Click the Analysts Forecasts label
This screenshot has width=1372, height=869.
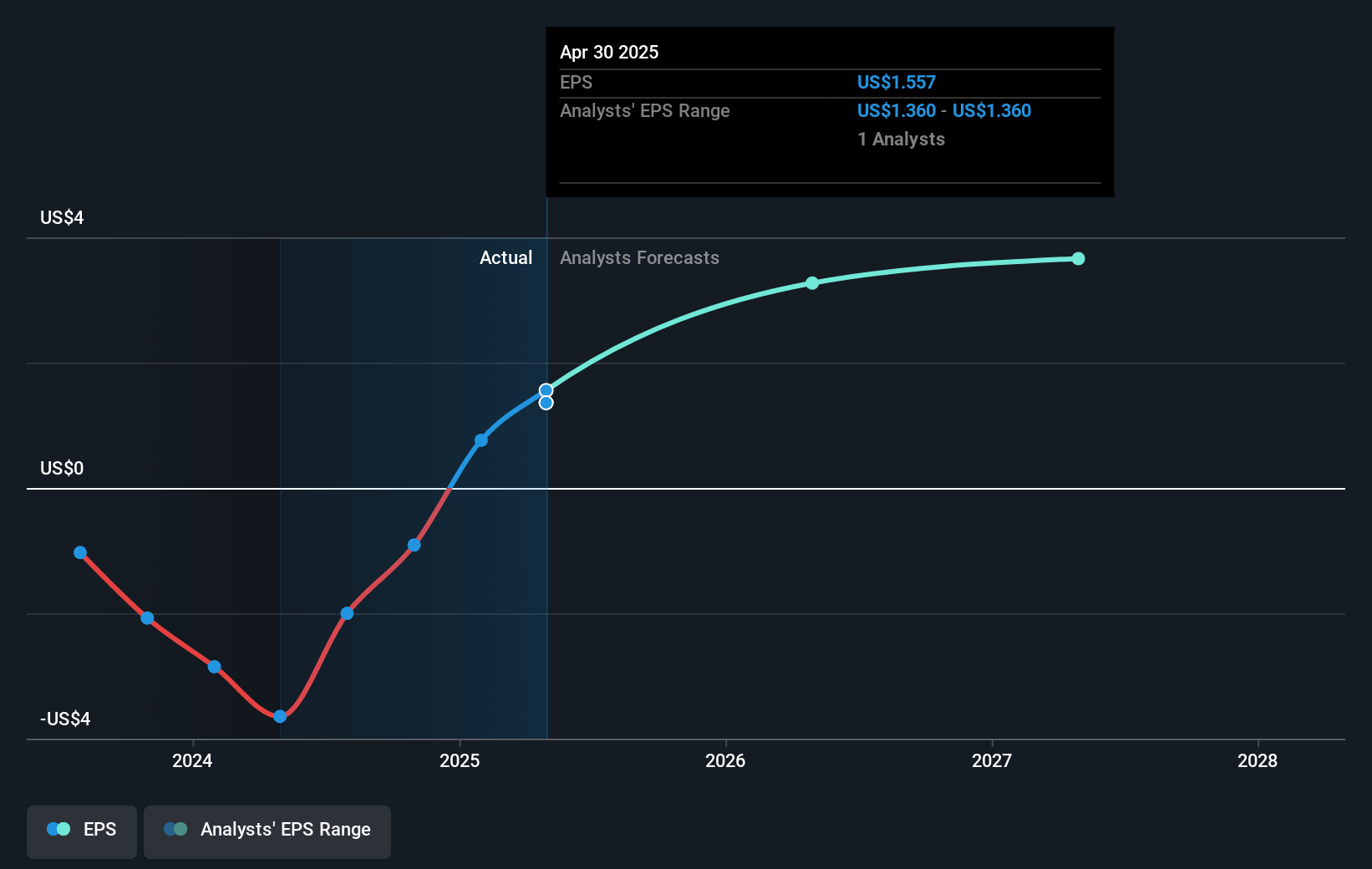point(639,258)
